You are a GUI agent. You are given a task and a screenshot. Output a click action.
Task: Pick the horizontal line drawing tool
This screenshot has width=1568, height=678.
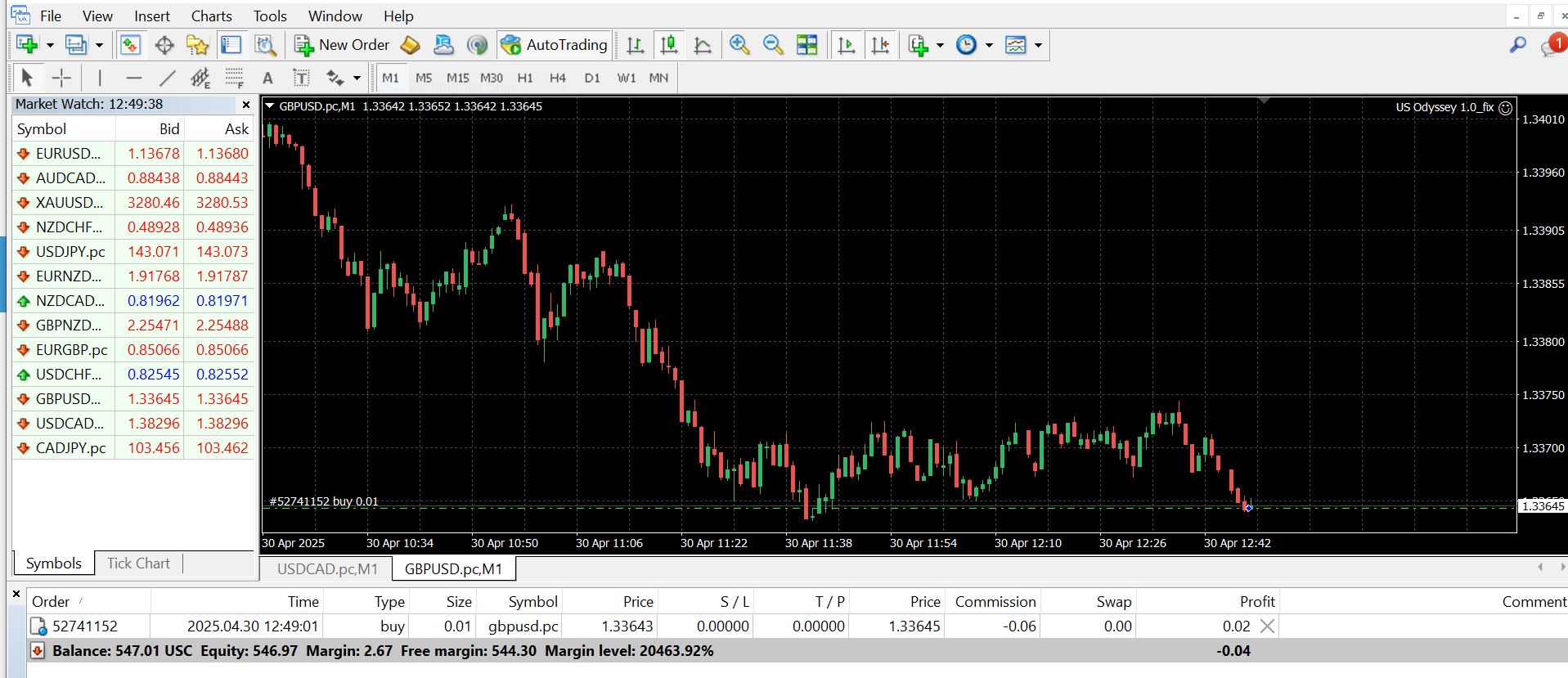coord(134,79)
